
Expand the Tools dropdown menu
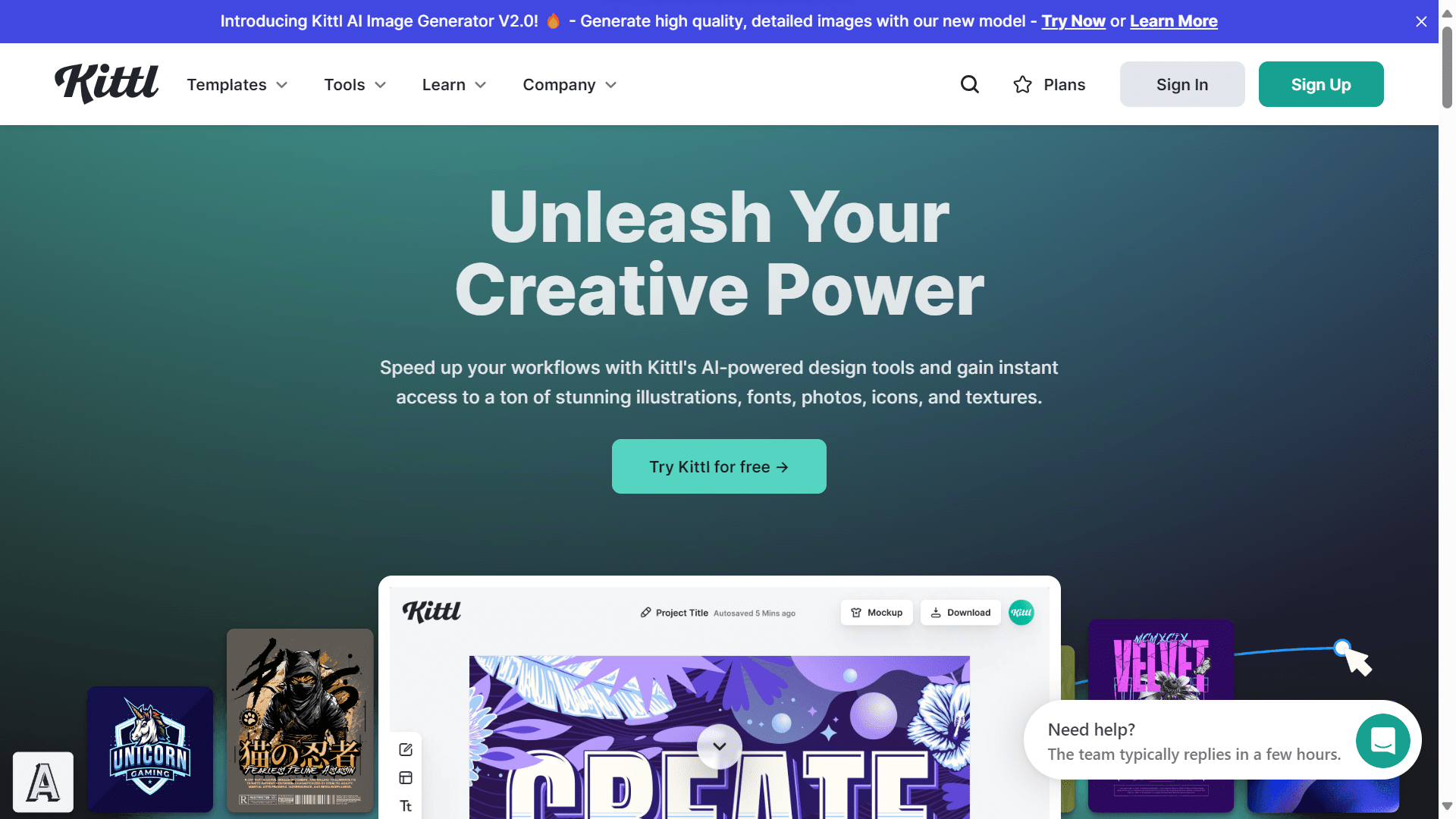355,85
